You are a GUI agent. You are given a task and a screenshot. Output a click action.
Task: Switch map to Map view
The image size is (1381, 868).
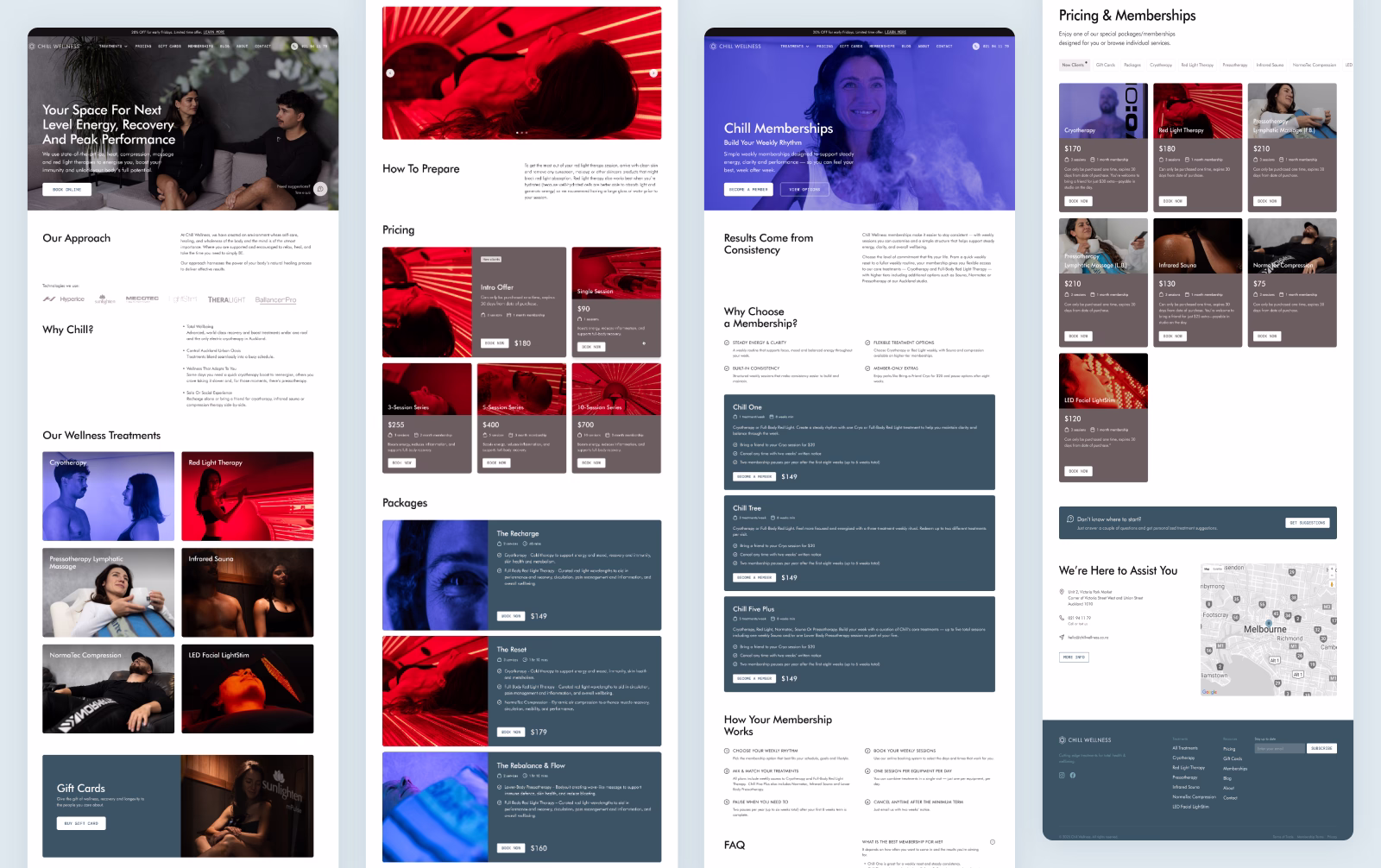(x=1207, y=569)
